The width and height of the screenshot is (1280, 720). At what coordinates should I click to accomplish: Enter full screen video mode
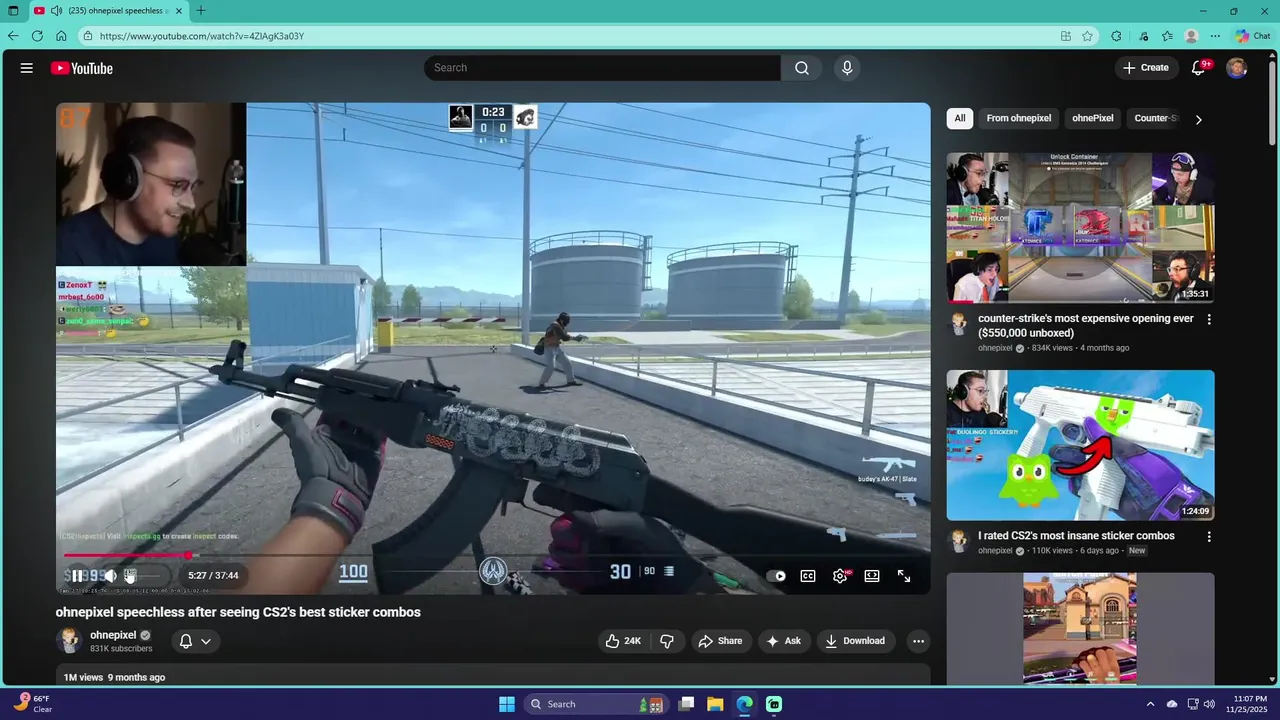coord(904,576)
